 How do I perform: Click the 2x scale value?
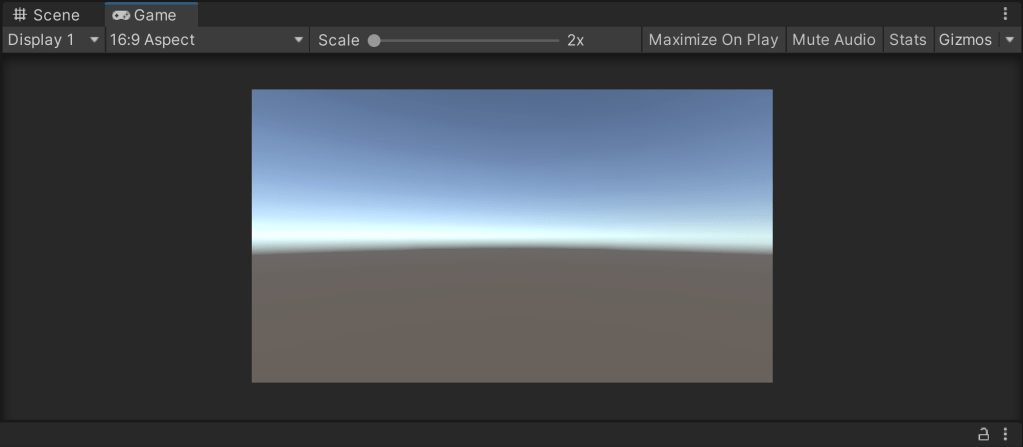(575, 40)
